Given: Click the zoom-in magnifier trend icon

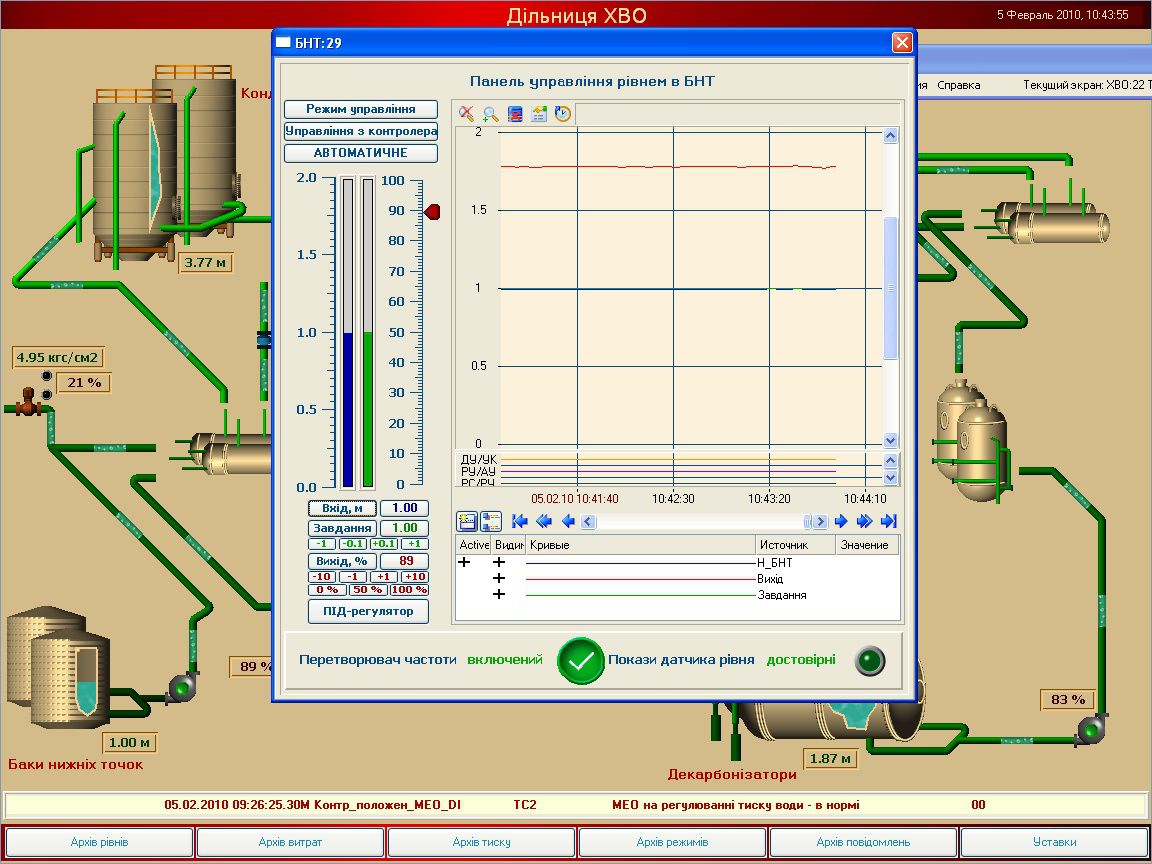Looking at the screenshot, I should tap(491, 114).
